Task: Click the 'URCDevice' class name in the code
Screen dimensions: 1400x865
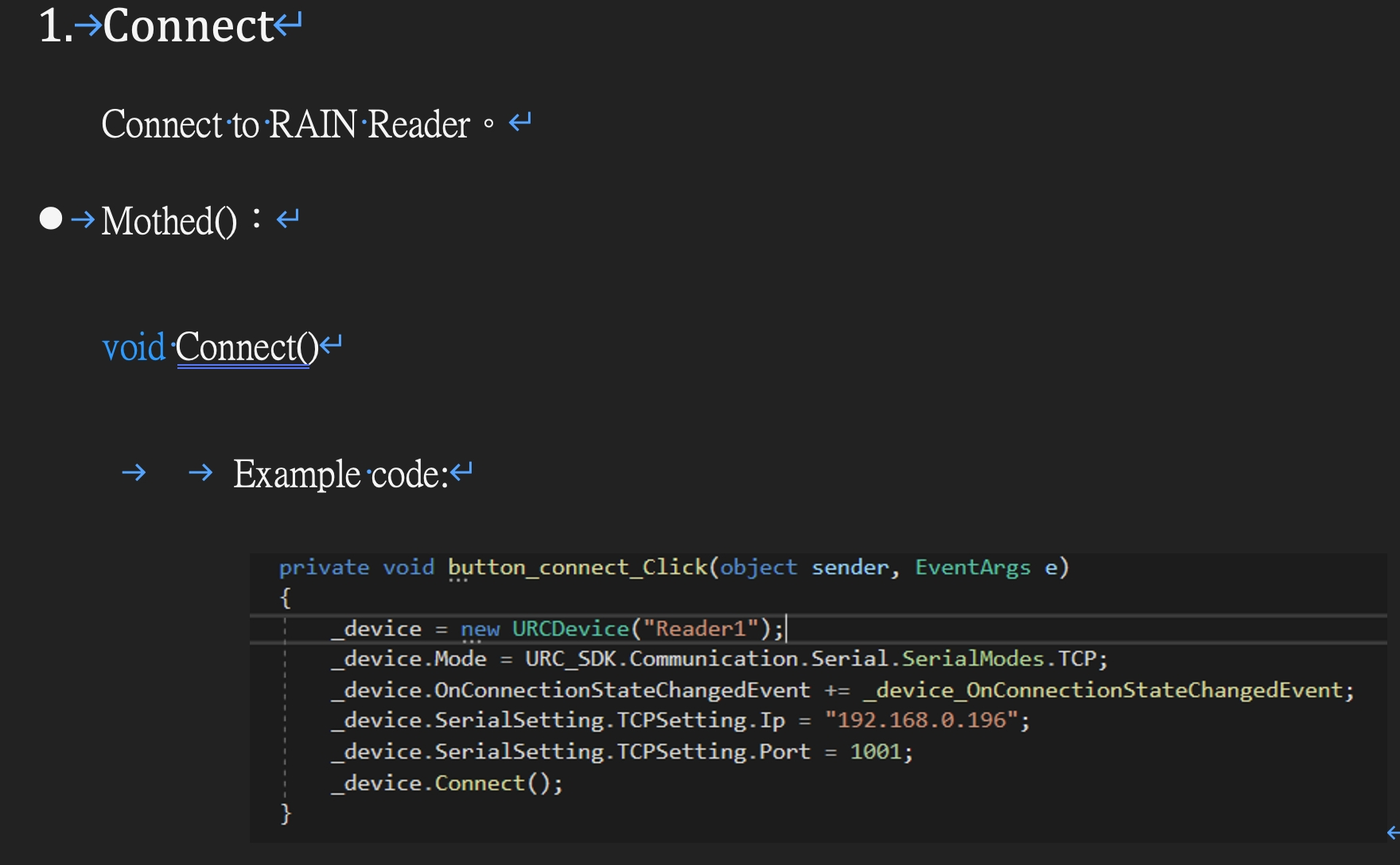Action: pyautogui.click(x=570, y=629)
